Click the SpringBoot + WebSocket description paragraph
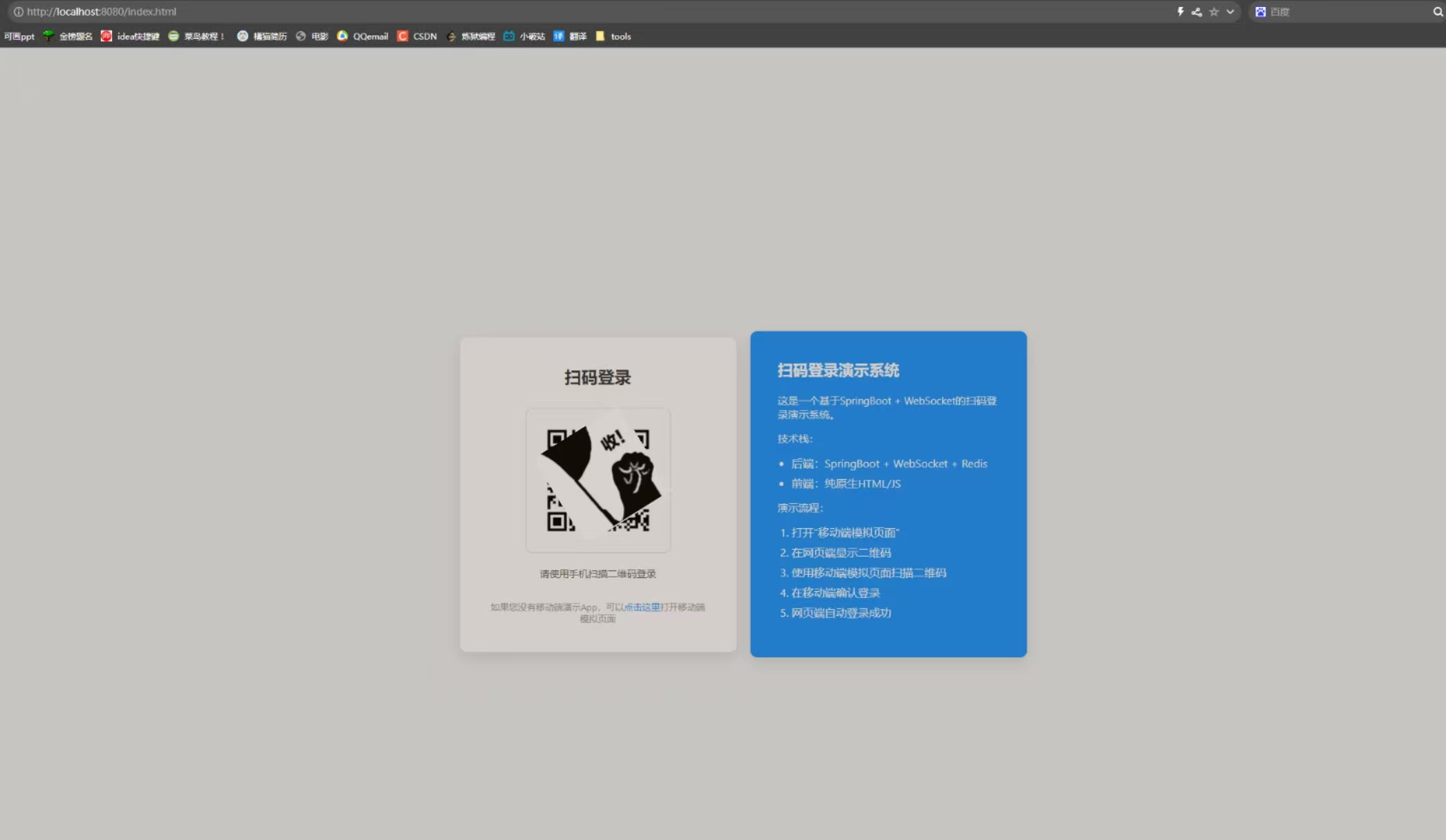This screenshot has height=840, width=1446. 887,408
